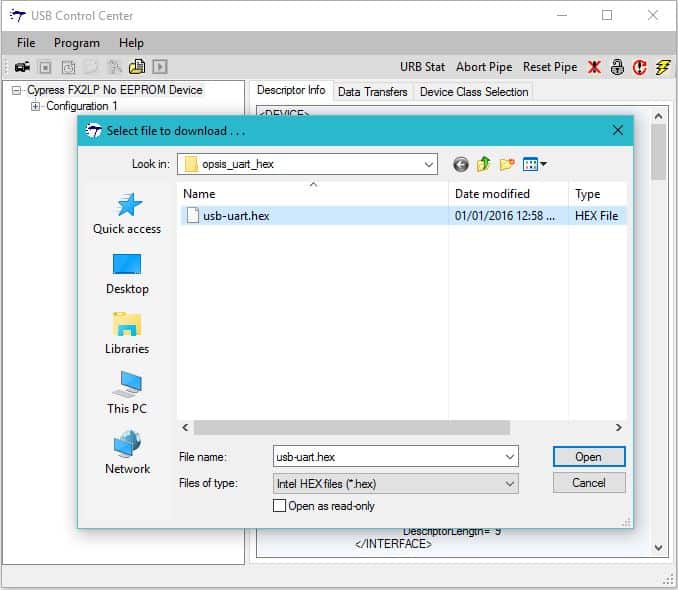Select Cypress FX2LP No EEPROM Device
This screenshot has width=678, height=590.
point(115,90)
